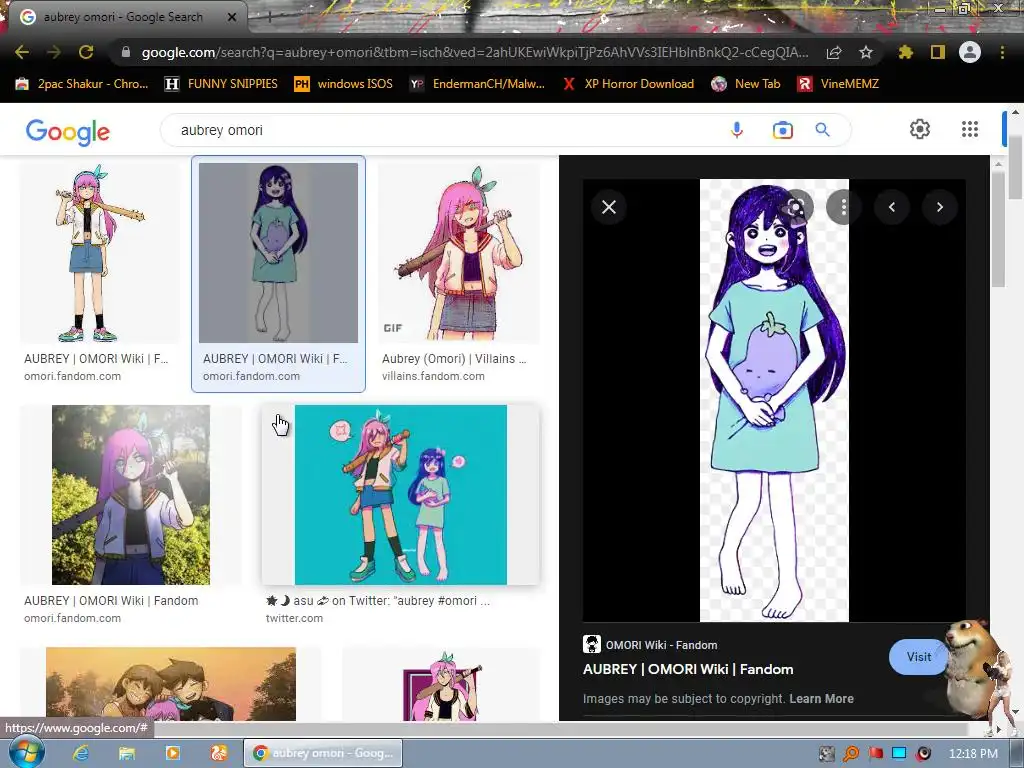1024x768 pixels.
Task: Click the orange magnifier tray icon
Action: click(x=851, y=754)
